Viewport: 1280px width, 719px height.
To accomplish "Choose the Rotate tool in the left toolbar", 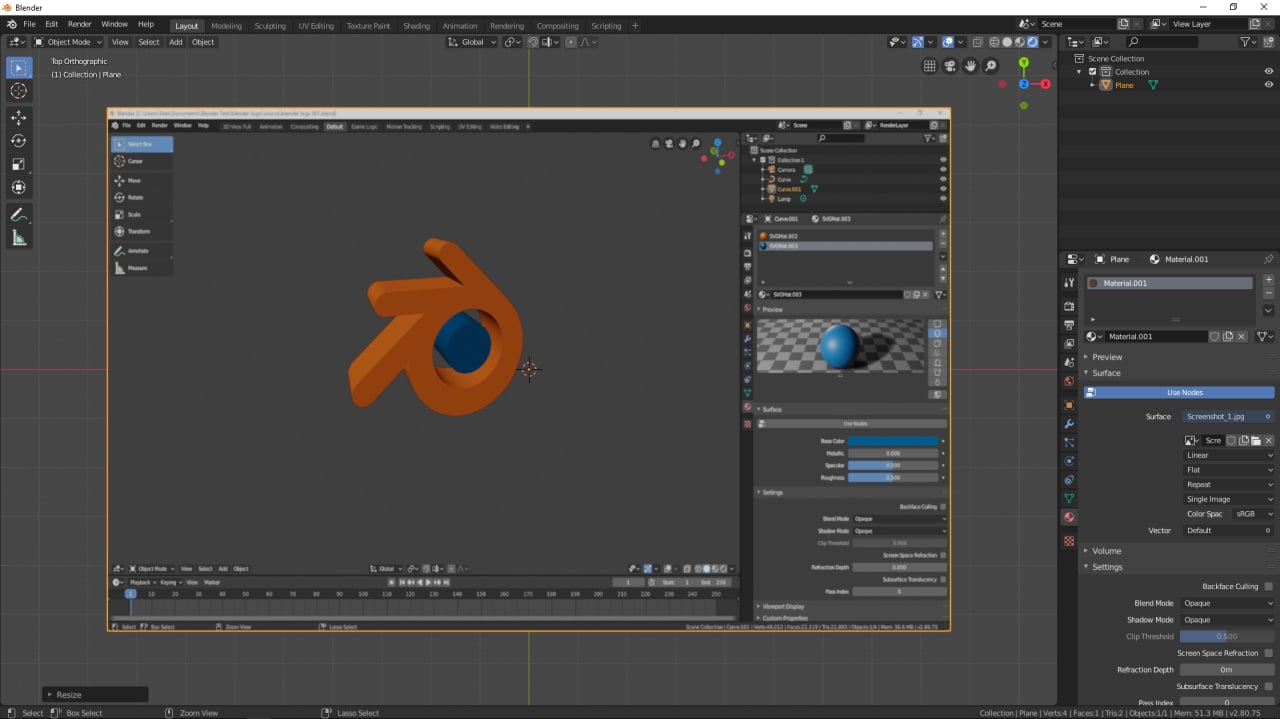I will coord(19,141).
